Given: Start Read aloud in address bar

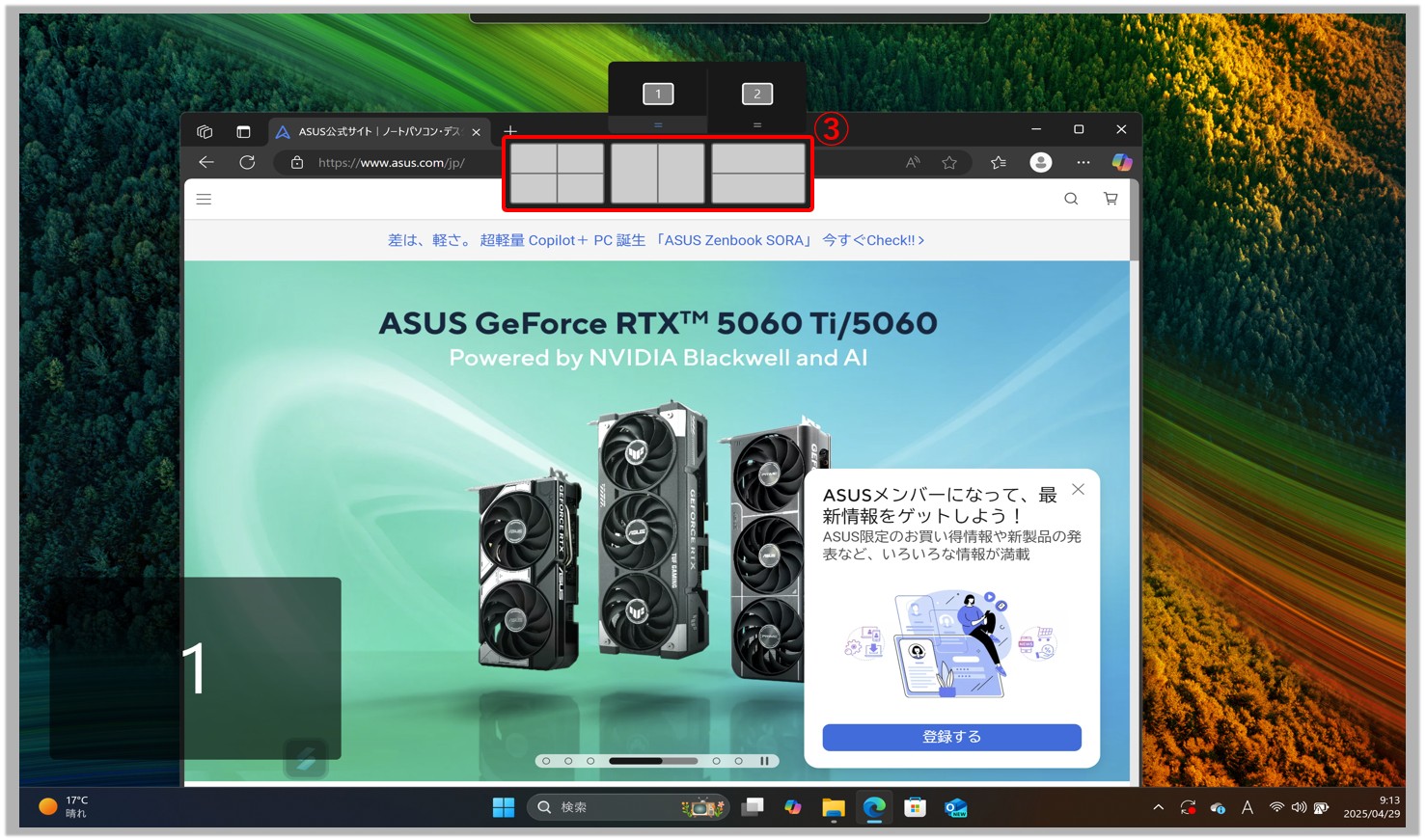Looking at the screenshot, I should click(913, 162).
